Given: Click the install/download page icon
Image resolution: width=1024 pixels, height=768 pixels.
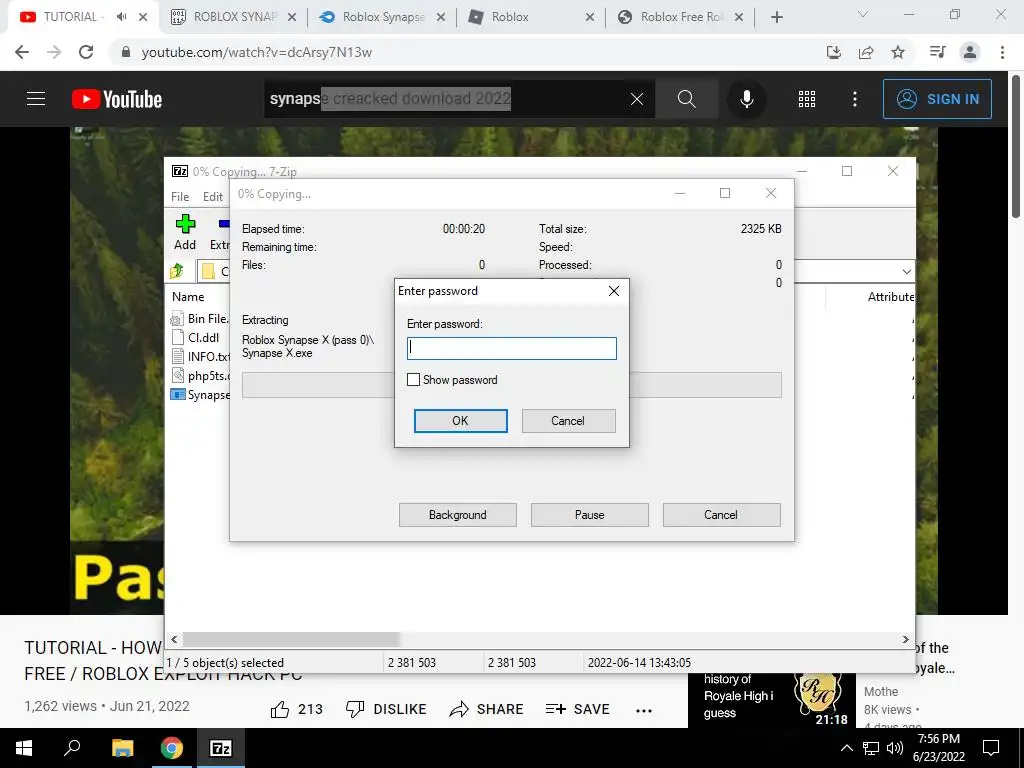Looking at the screenshot, I should [834, 52].
